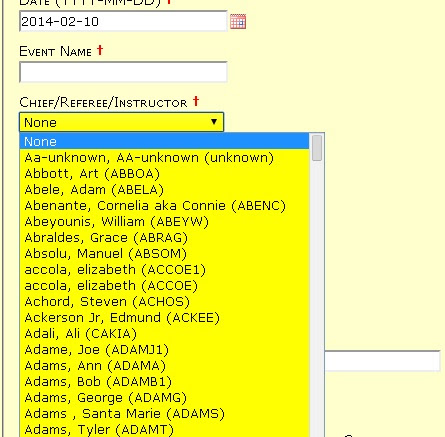Click the dropdown list scrollbar thumb

pyautogui.click(x=317, y=148)
